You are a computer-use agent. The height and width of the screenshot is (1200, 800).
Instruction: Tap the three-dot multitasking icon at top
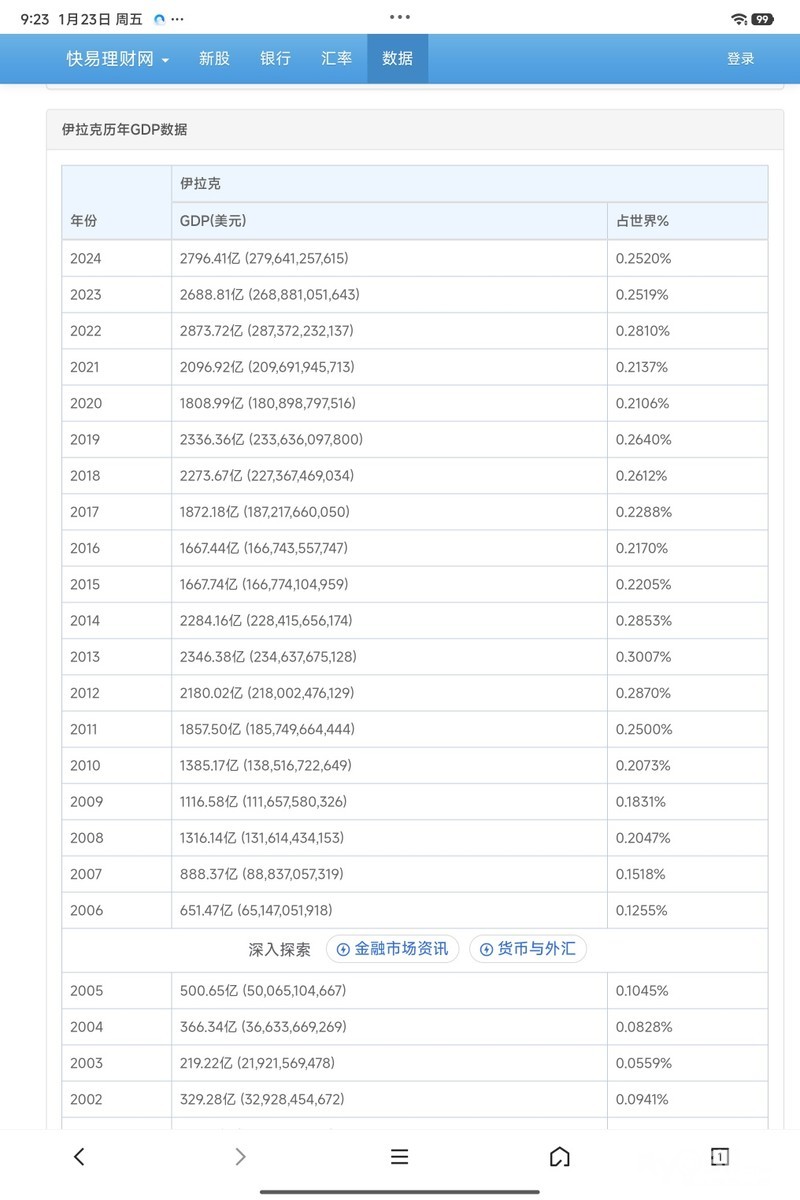pyautogui.click(x=400, y=17)
